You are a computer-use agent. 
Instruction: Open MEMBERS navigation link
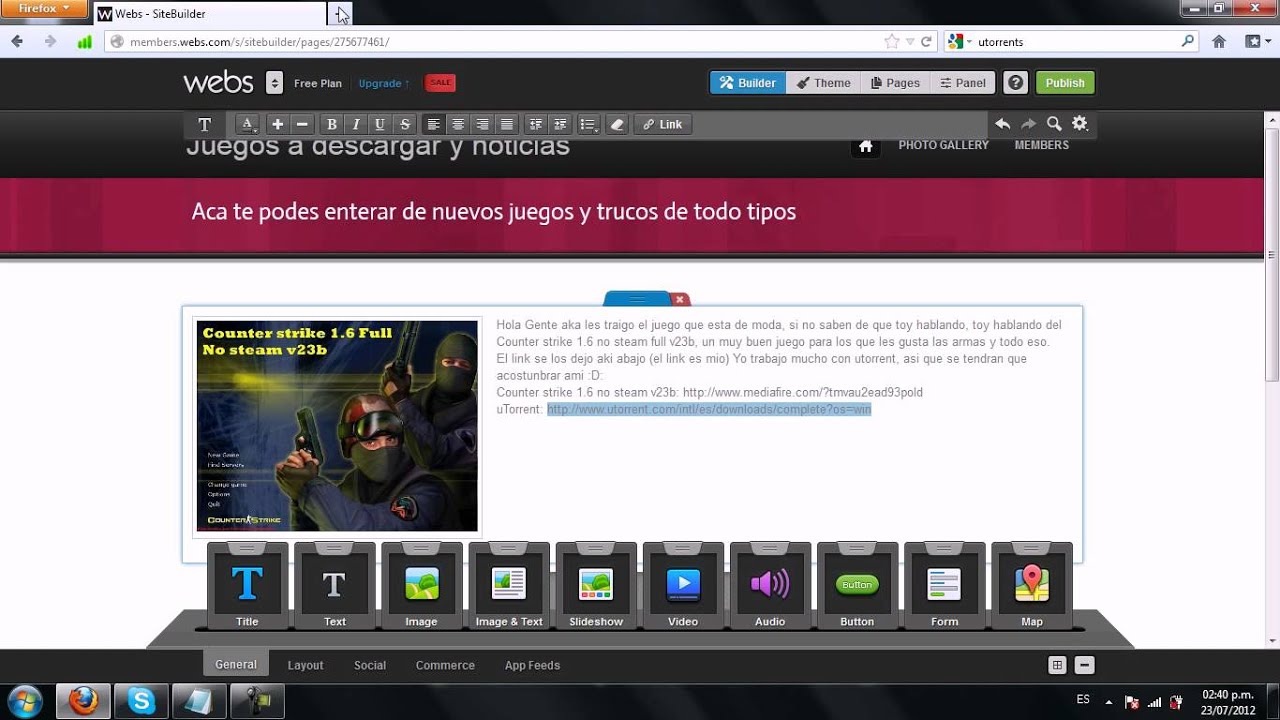coord(1041,145)
